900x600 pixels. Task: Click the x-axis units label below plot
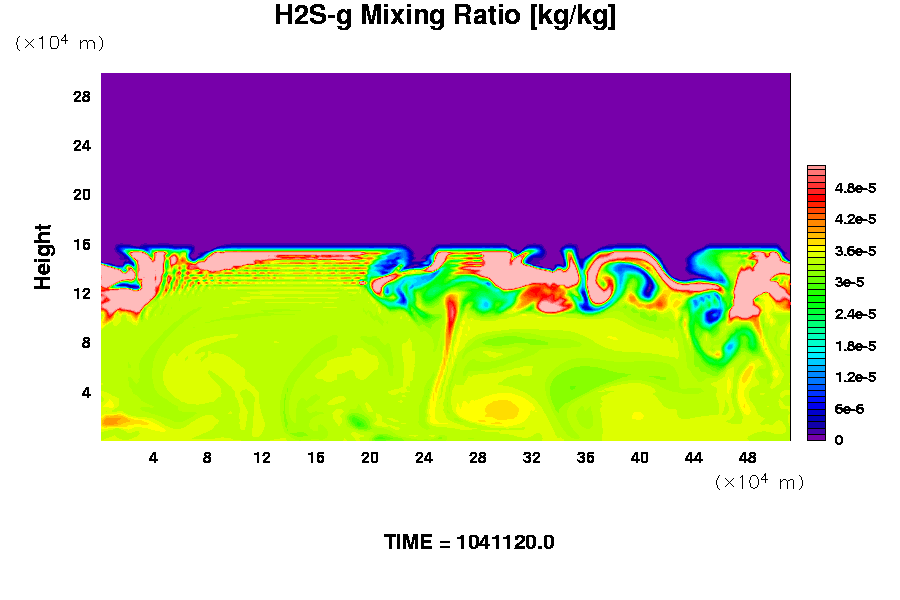click(x=759, y=482)
